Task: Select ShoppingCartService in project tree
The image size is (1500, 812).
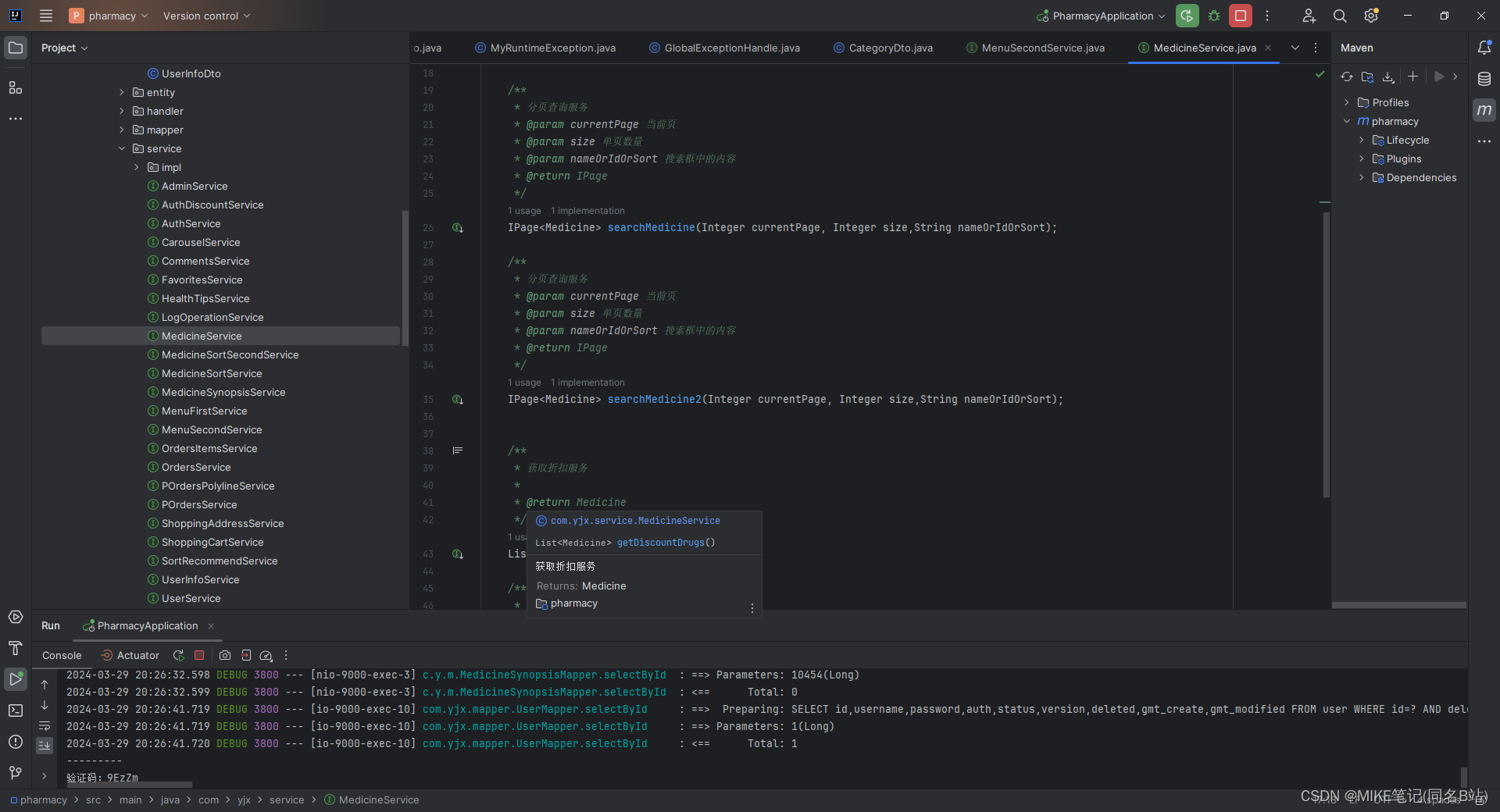Action: point(212,542)
